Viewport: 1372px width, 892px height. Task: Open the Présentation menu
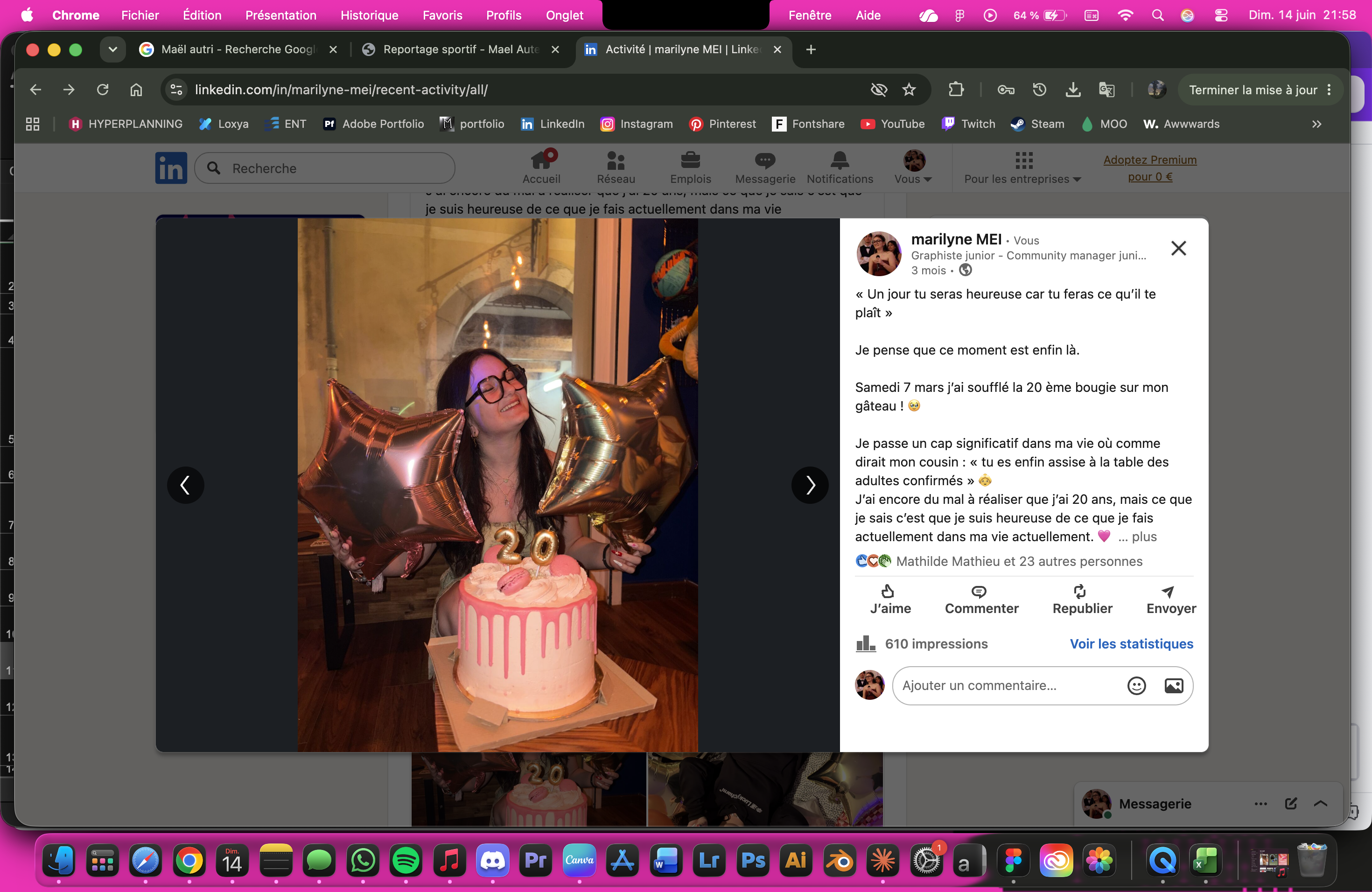coord(281,15)
